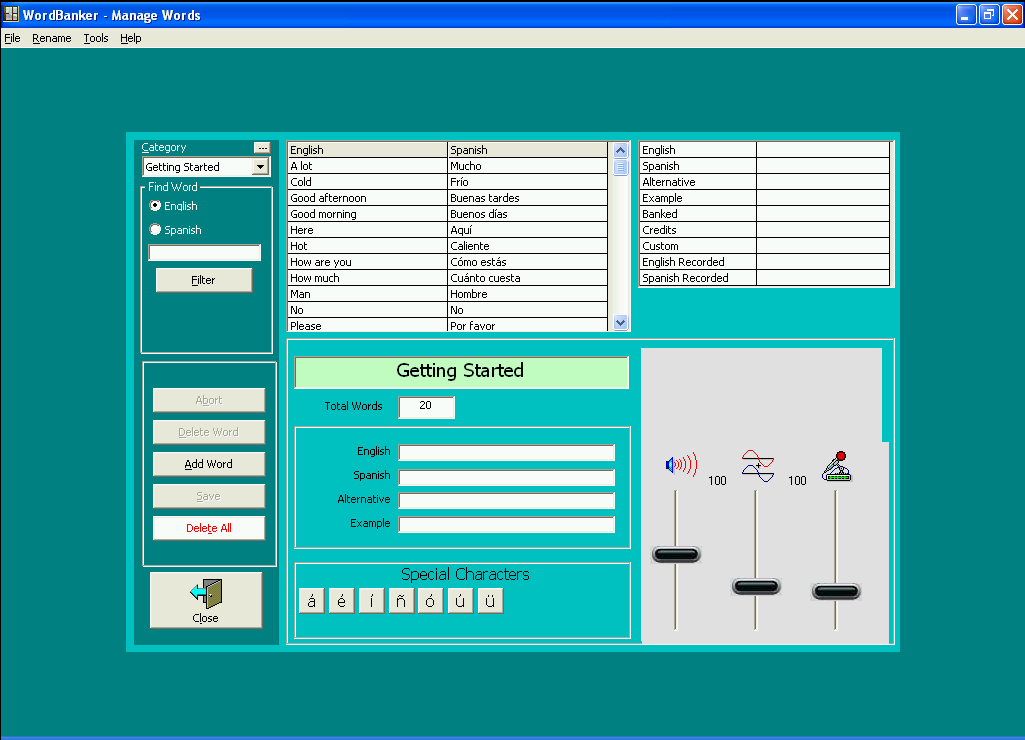Click the waveform slider handle
The height and width of the screenshot is (740, 1025).
pyautogui.click(x=756, y=586)
